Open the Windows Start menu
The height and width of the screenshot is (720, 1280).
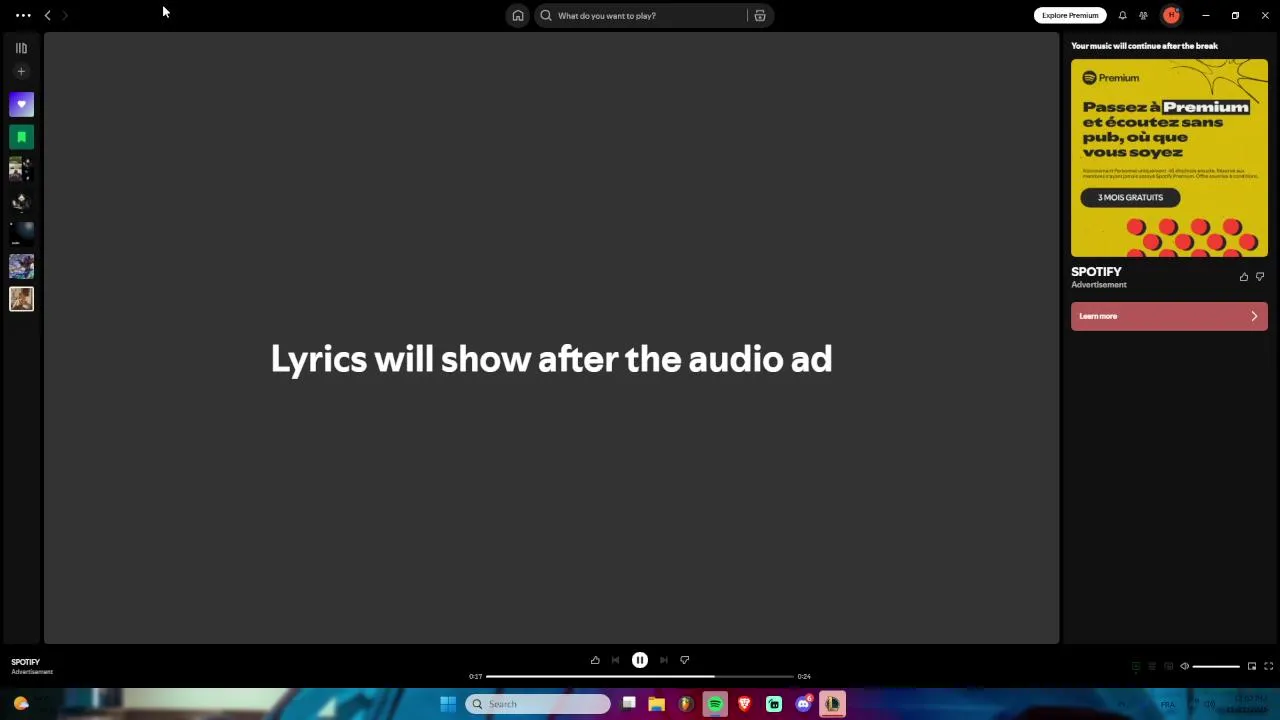coord(448,704)
